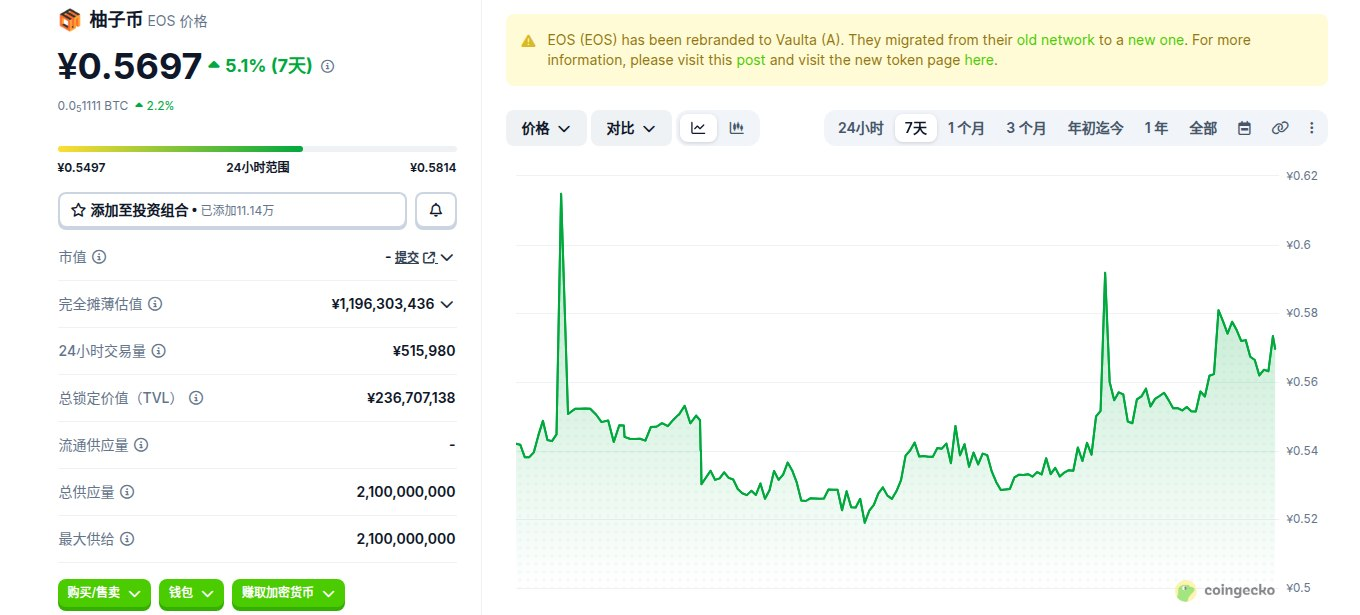The height and width of the screenshot is (615, 1360).
Task: Click the market cap submit link
Action: [414, 257]
